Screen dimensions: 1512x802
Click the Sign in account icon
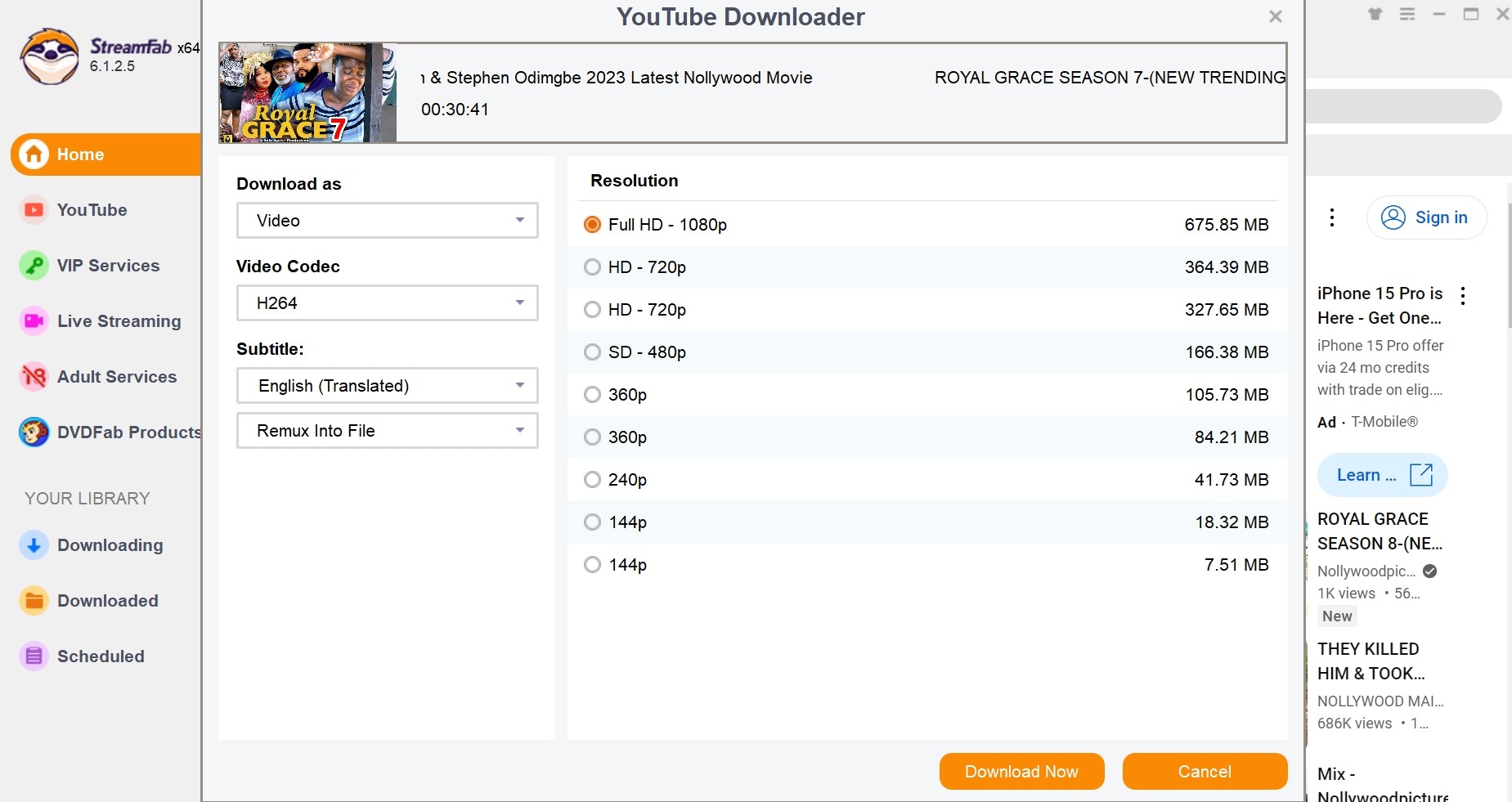tap(1393, 217)
